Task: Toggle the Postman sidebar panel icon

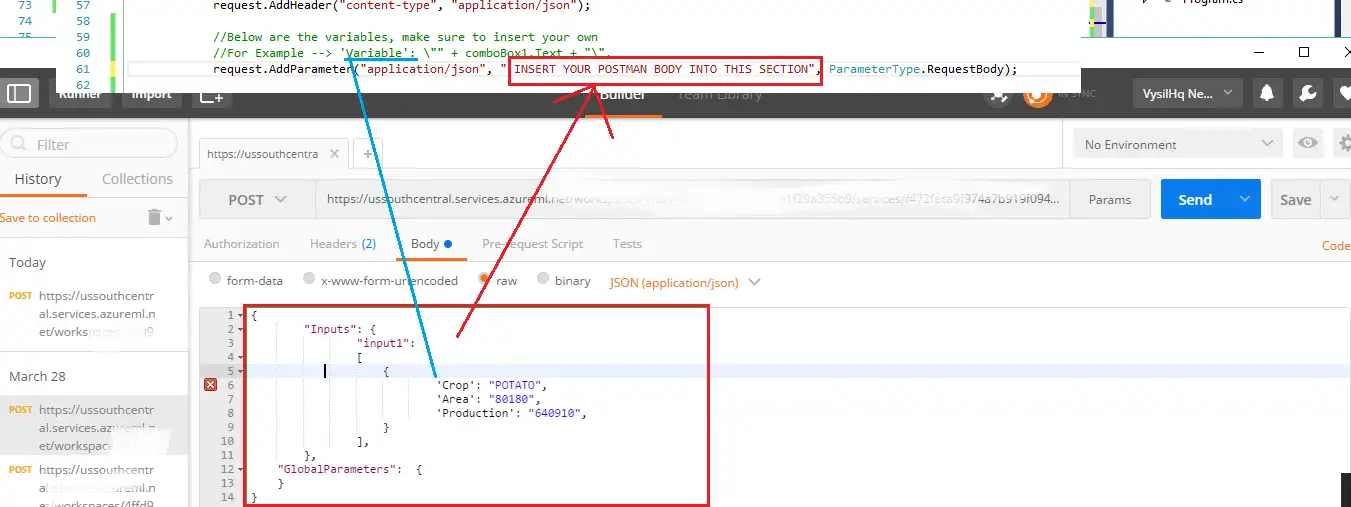Action: click(x=20, y=95)
